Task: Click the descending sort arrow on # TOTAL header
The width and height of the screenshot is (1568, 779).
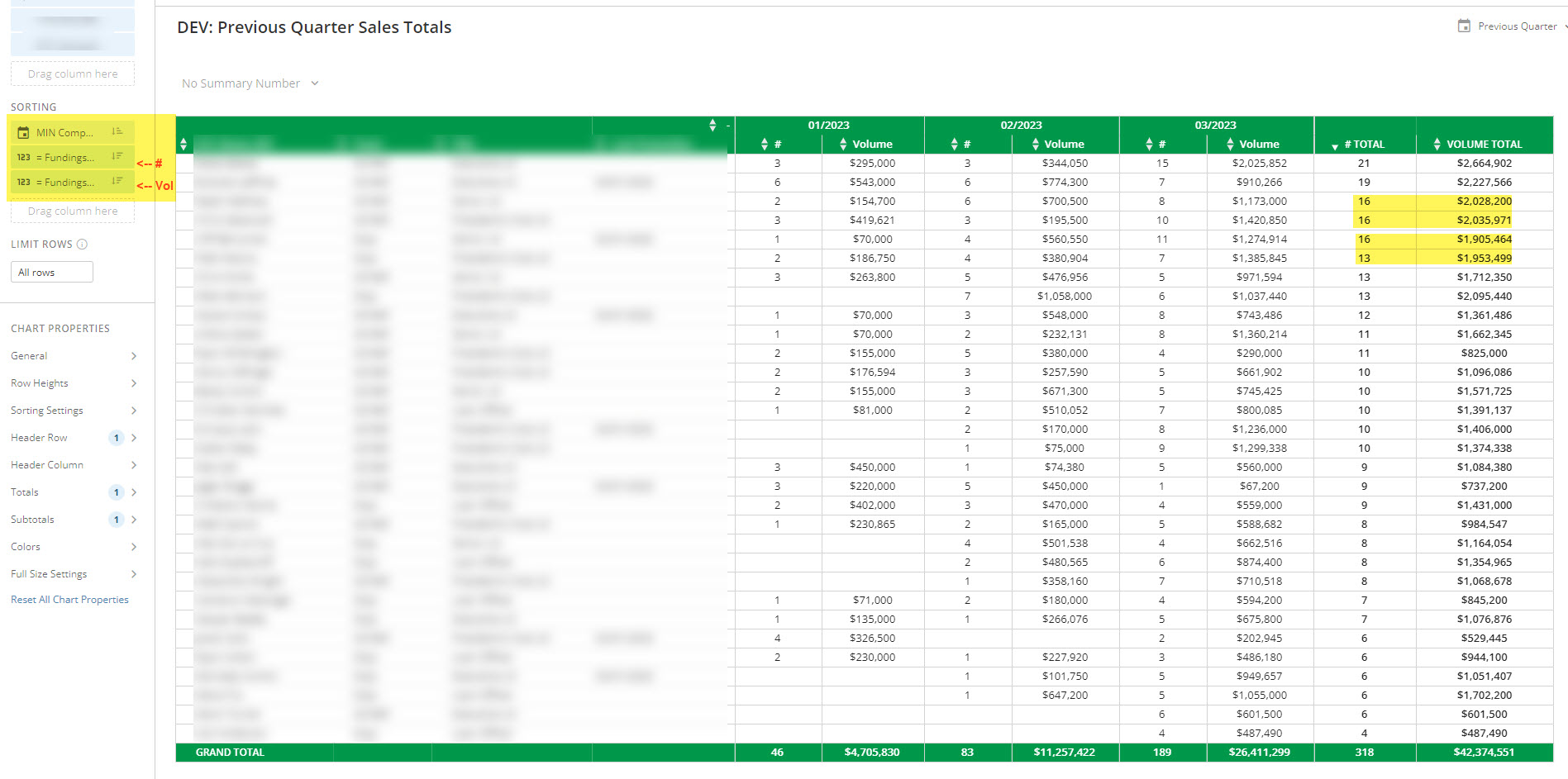Action: pyautogui.click(x=1334, y=144)
